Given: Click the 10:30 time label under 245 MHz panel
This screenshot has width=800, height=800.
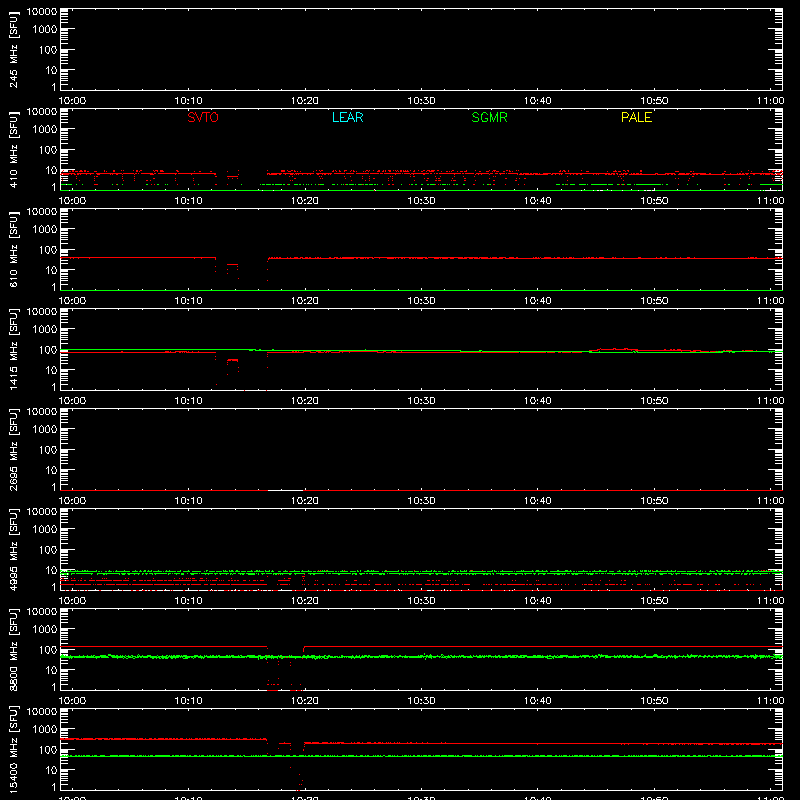Looking at the screenshot, I should point(421,101).
